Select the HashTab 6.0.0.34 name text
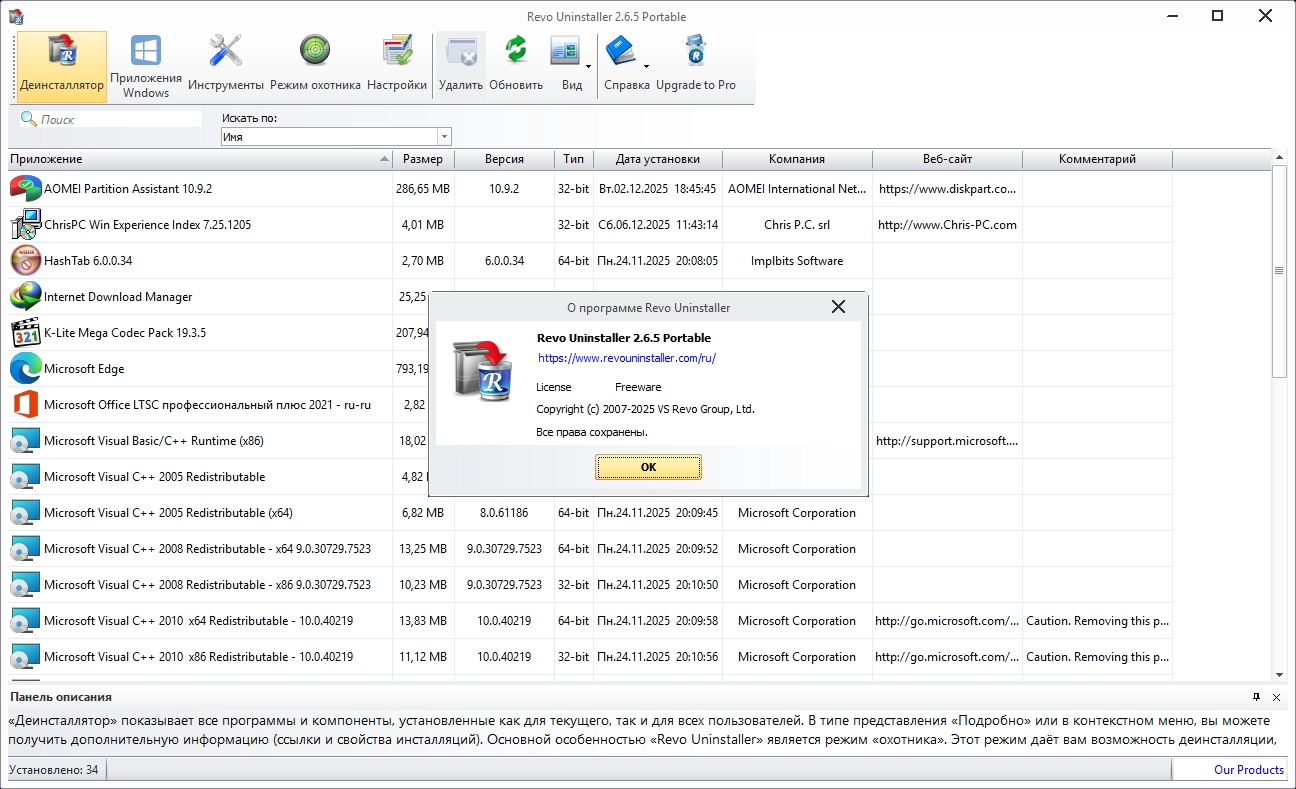This screenshot has width=1296, height=789. [x=88, y=260]
